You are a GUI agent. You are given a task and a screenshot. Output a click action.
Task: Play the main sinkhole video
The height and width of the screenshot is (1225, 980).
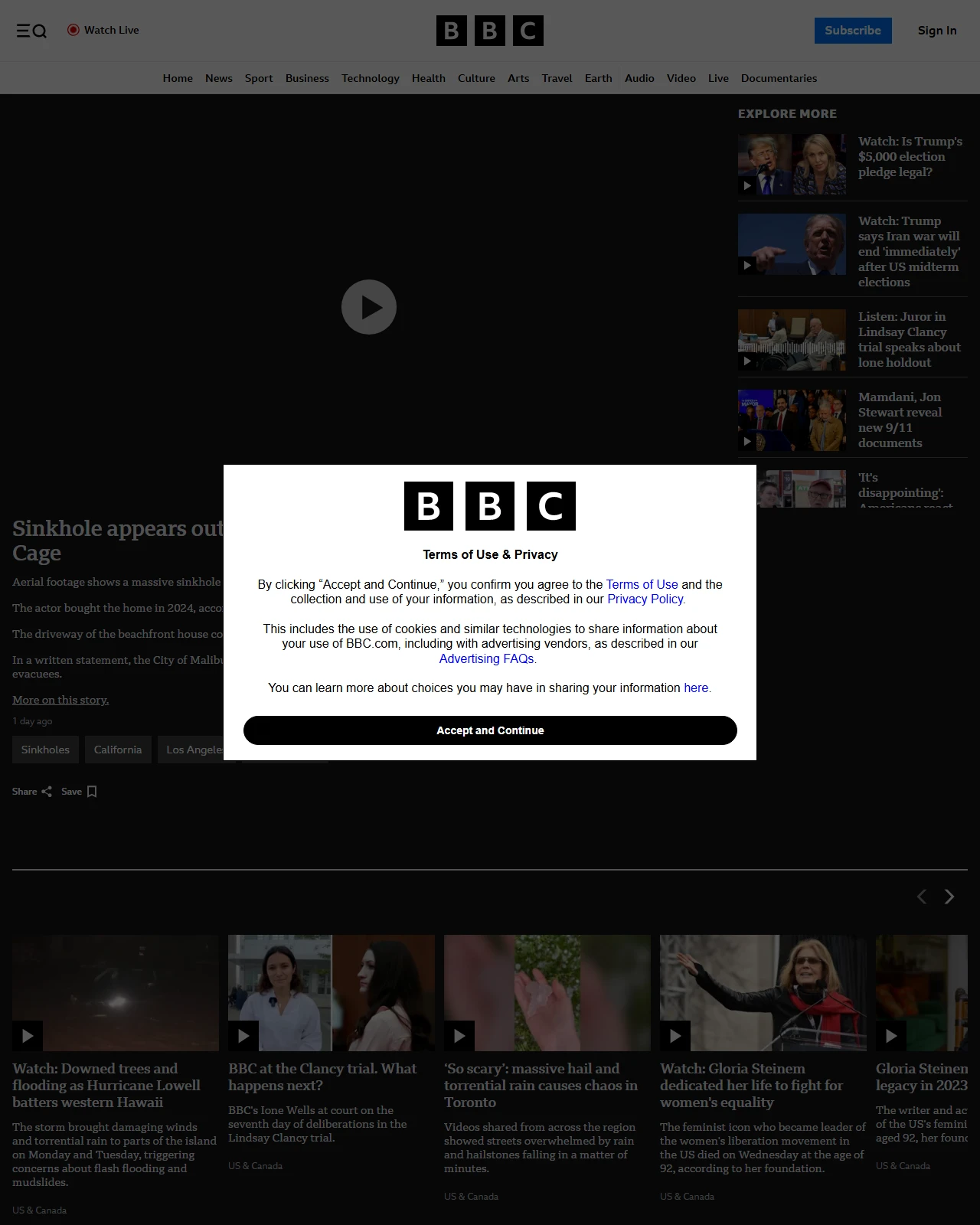point(369,307)
